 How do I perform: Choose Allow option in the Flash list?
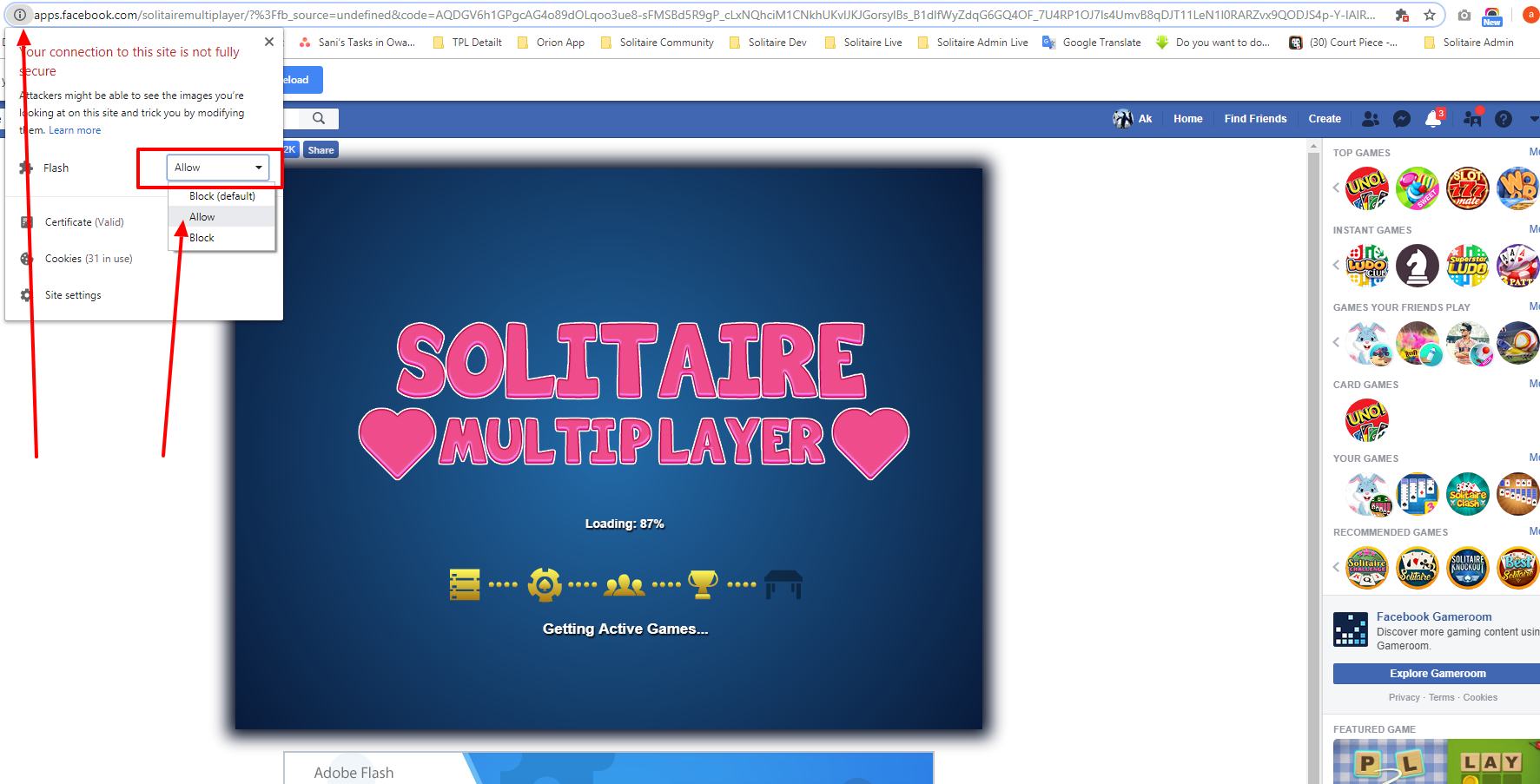point(221,217)
